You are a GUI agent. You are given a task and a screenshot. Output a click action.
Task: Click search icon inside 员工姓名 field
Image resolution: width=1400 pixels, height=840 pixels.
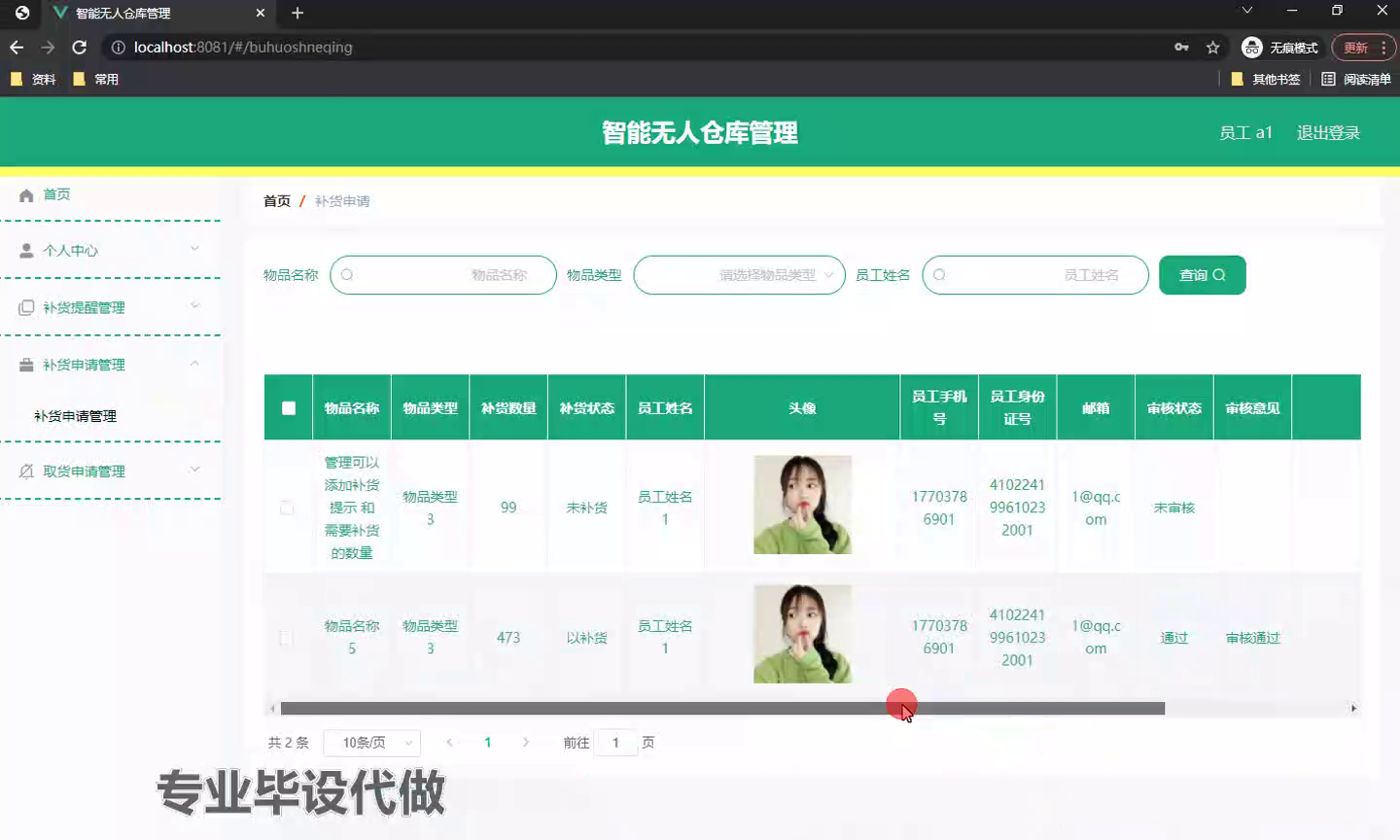(x=939, y=275)
